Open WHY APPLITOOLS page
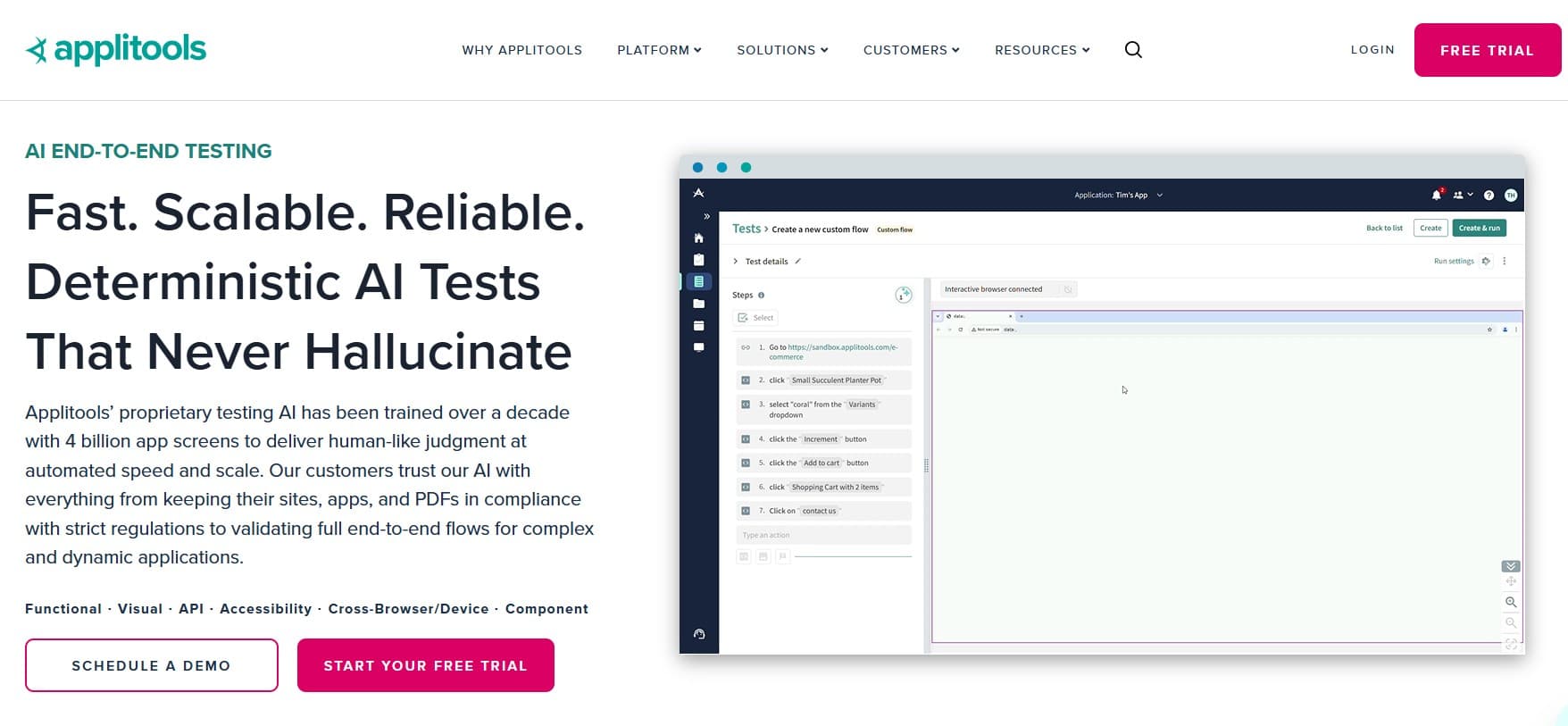1568x726 pixels. pyautogui.click(x=521, y=50)
